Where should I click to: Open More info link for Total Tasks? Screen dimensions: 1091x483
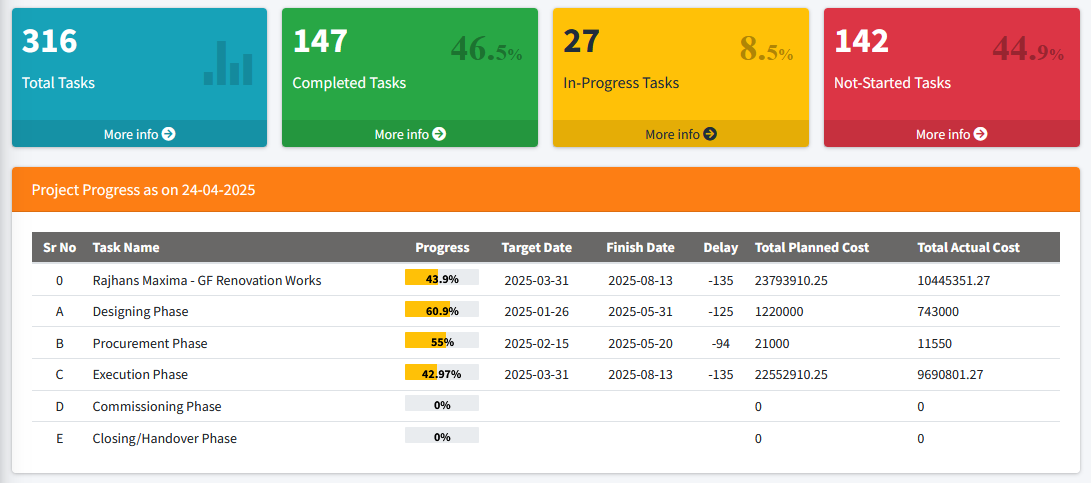pos(130,134)
